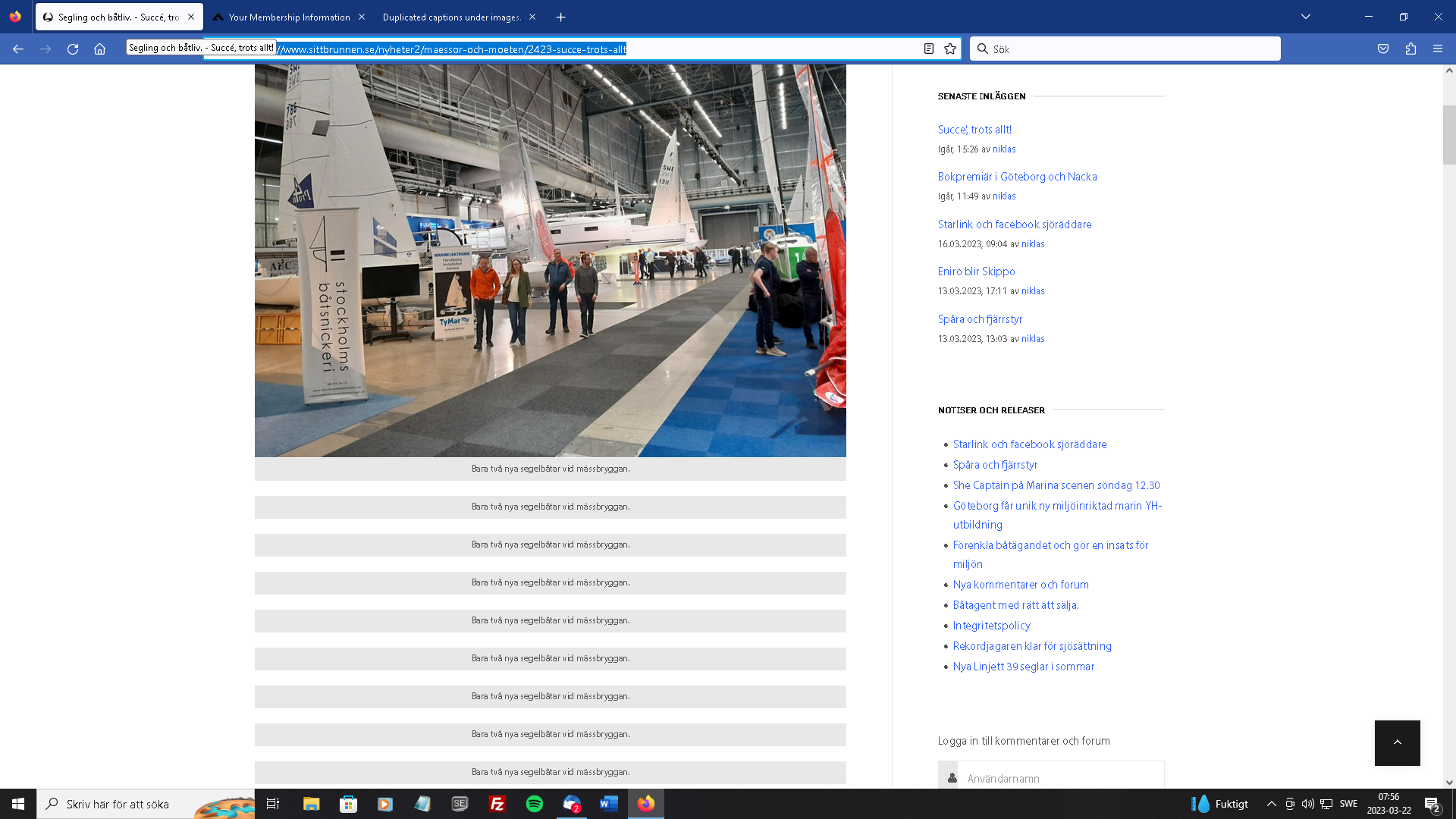Click the scroll-to-top arrow button
This screenshot has width=1456, height=819.
click(1397, 743)
